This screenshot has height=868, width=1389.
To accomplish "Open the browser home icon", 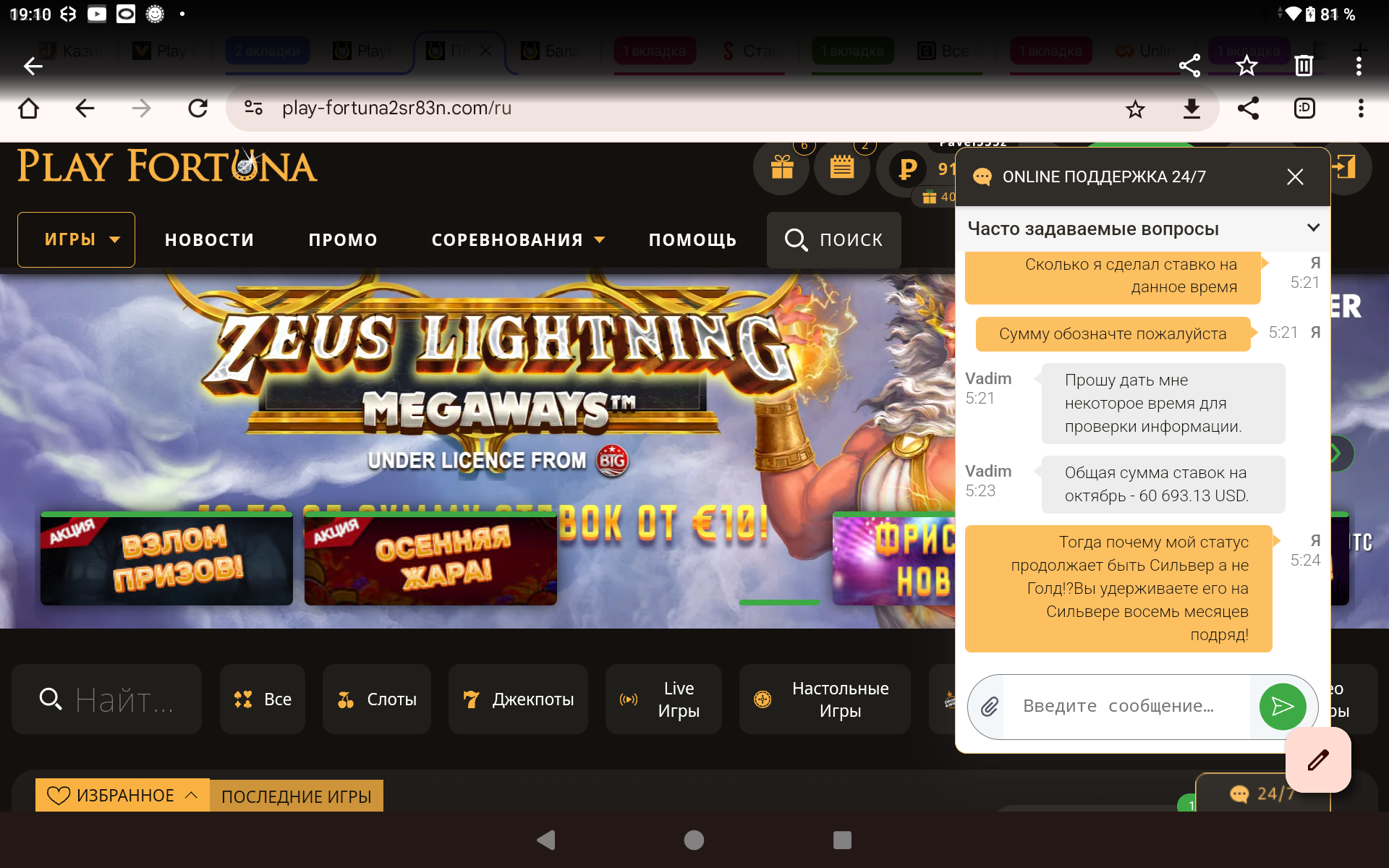I will click(29, 109).
